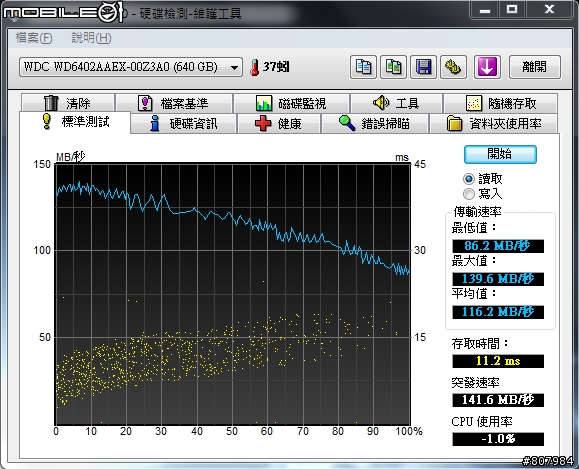Open the 檔案(F) menu
This screenshot has height=469, width=579.
click(x=34, y=38)
